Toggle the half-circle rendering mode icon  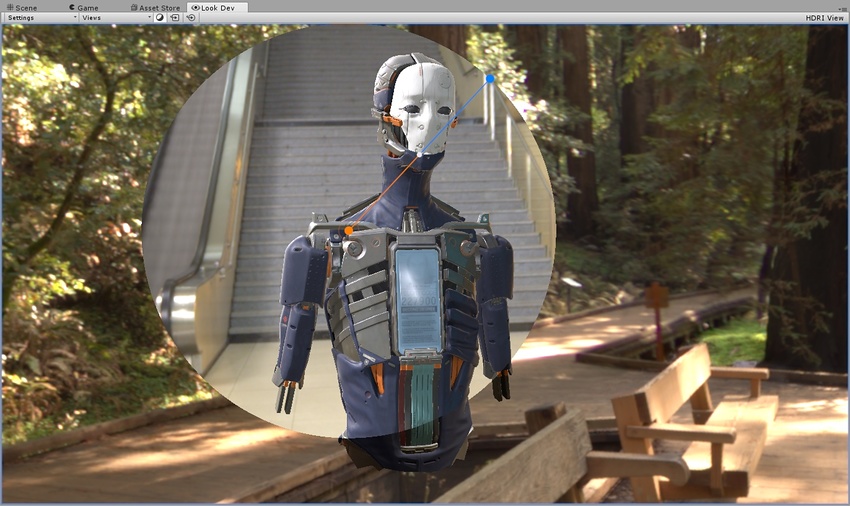[x=160, y=18]
